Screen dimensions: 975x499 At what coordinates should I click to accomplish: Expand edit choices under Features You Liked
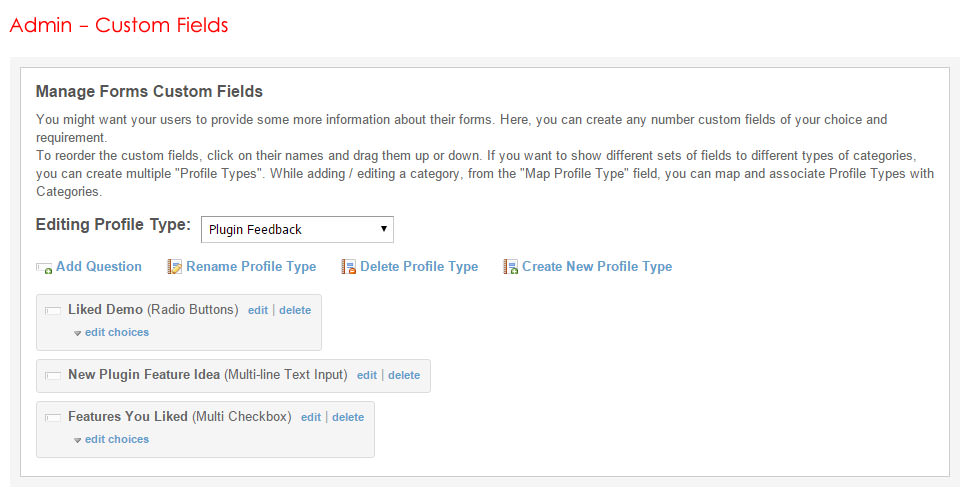click(116, 439)
